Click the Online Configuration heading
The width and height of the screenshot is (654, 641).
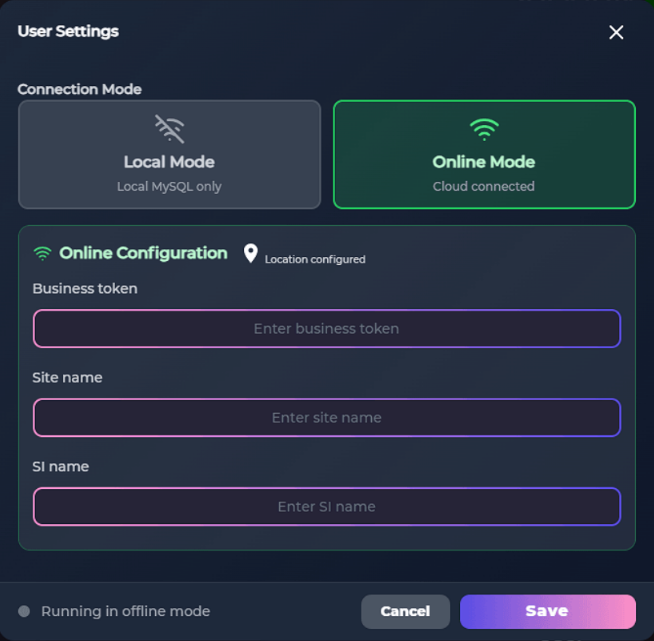(x=143, y=253)
